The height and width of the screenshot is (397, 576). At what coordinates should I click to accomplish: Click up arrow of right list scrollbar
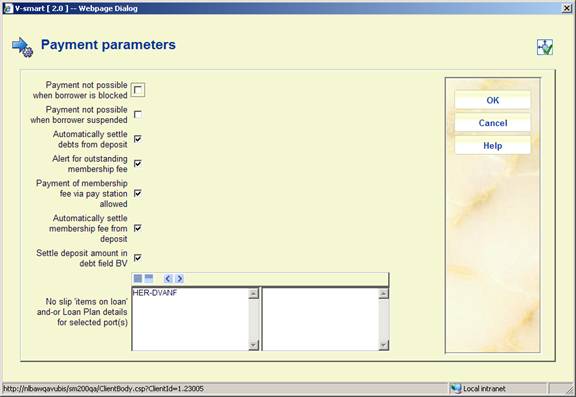click(x=384, y=293)
